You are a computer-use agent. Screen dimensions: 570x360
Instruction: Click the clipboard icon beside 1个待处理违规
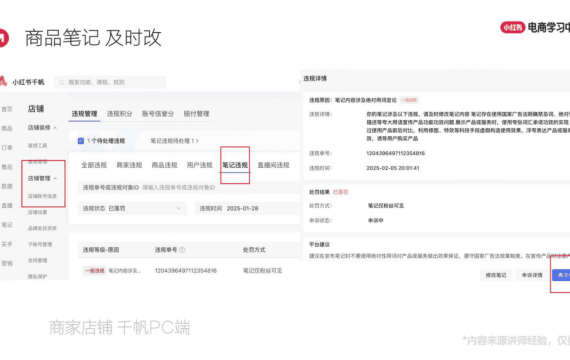tap(81, 141)
